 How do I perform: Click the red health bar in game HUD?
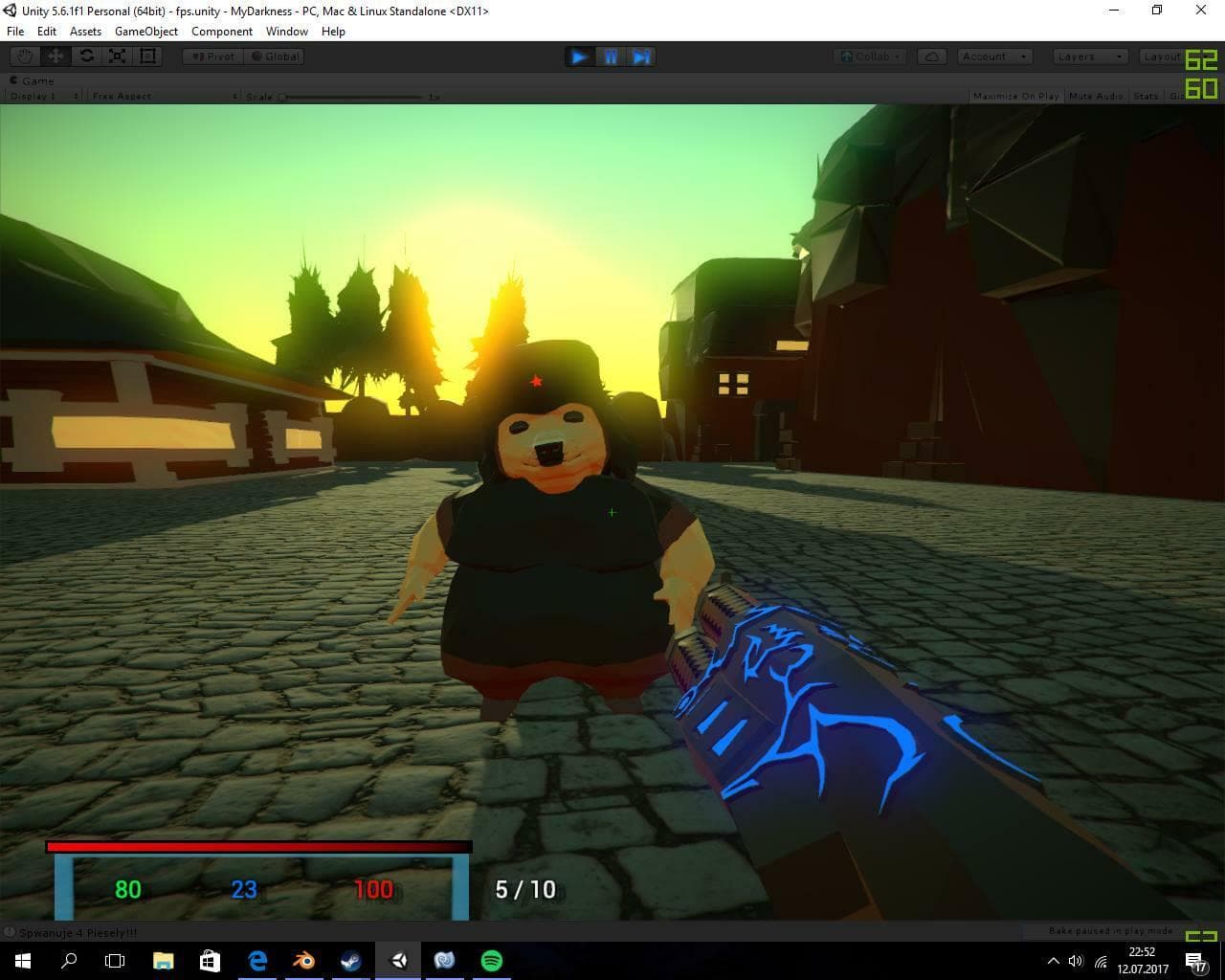pyautogui.click(x=258, y=847)
